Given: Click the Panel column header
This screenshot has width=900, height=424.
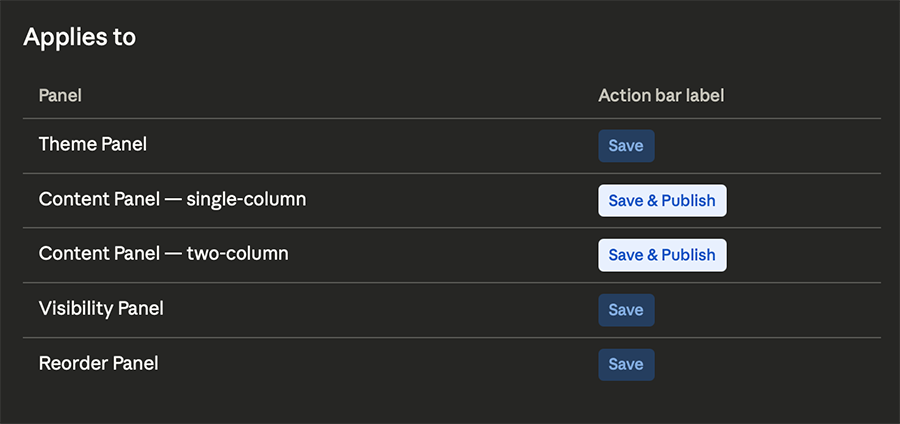Looking at the screenshot, I should point(60,96).
